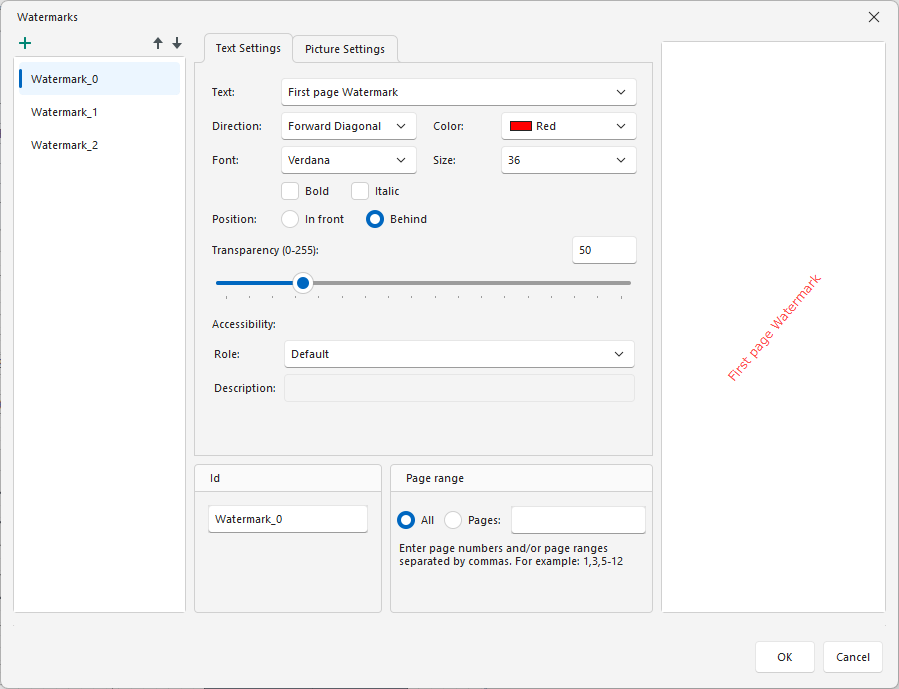Enable the Italic checkbox
The height and width of the screenshot is (689, 899).
point(359,190)
